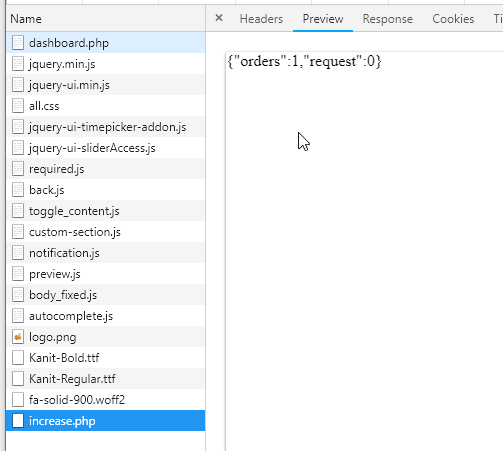Image resolution: width=503 pixels, height=451 pixels.
Task: Click the Kanit-Regular.ttf file icon
Action: tap(18, 379)
